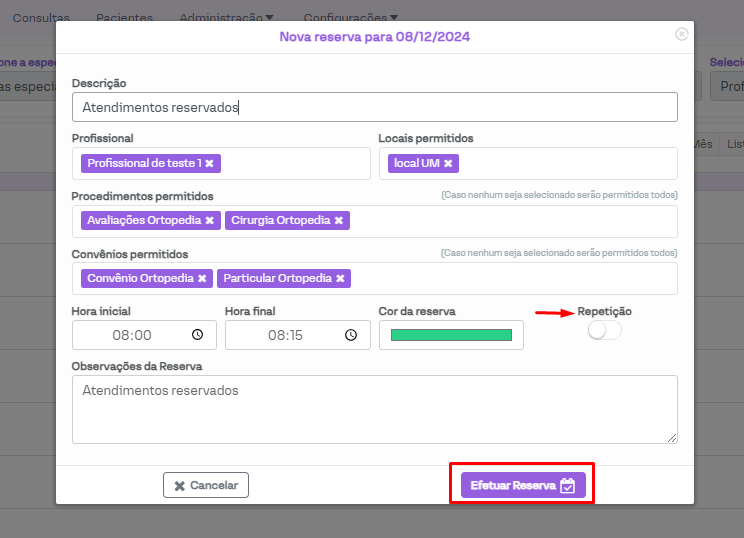Image resolution: width=744 pixels, height=538 pixels.
Task: Remove 'Convênio Ortopedia' tag
Action: coord(202,278)
